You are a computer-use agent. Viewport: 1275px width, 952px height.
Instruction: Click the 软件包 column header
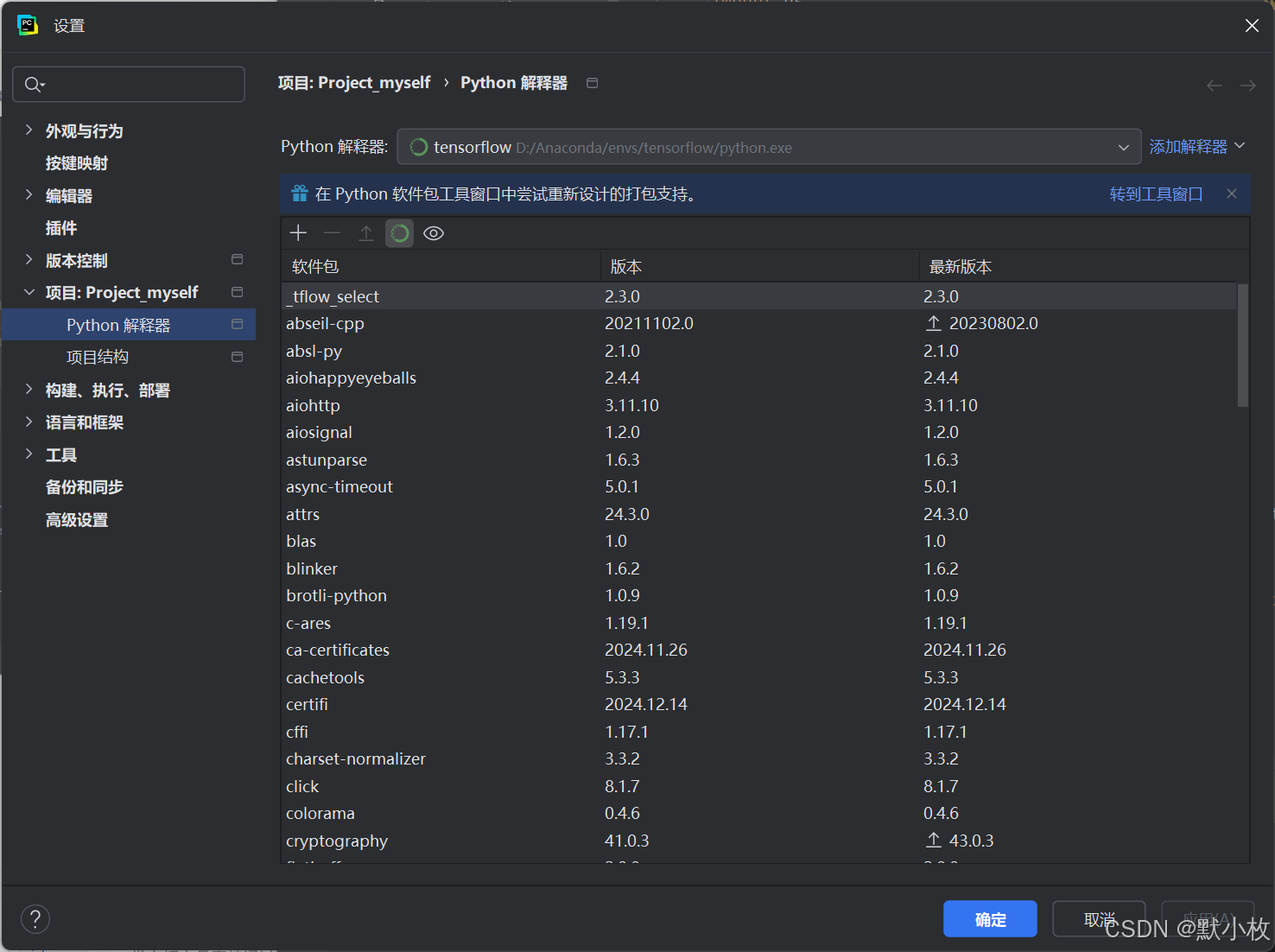[x=441, y=267]
